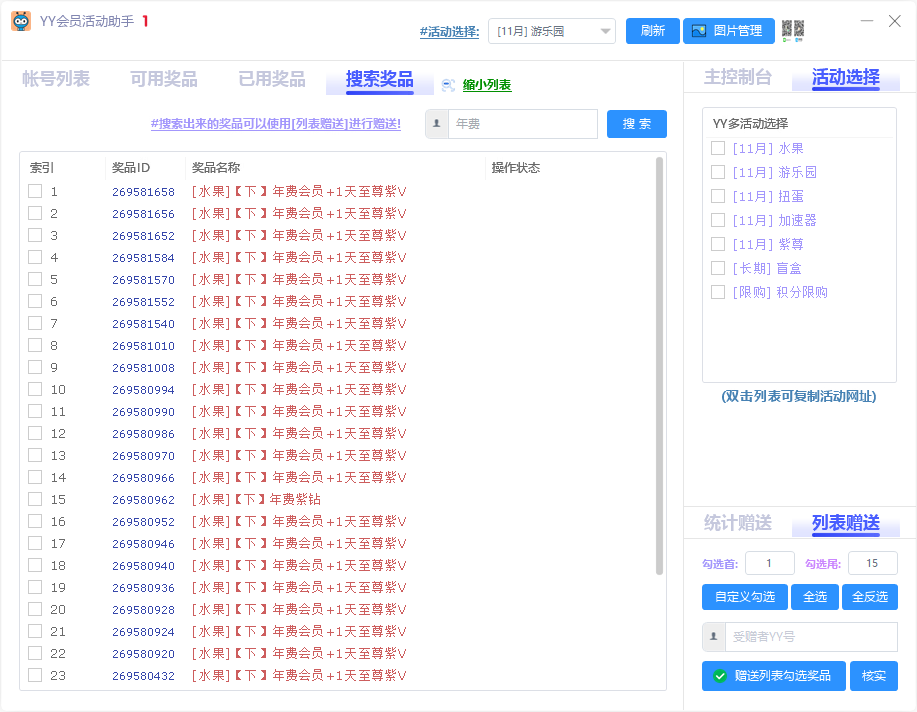Tick the [11月] 游乐园 activity checkbox

click(718, 172)
